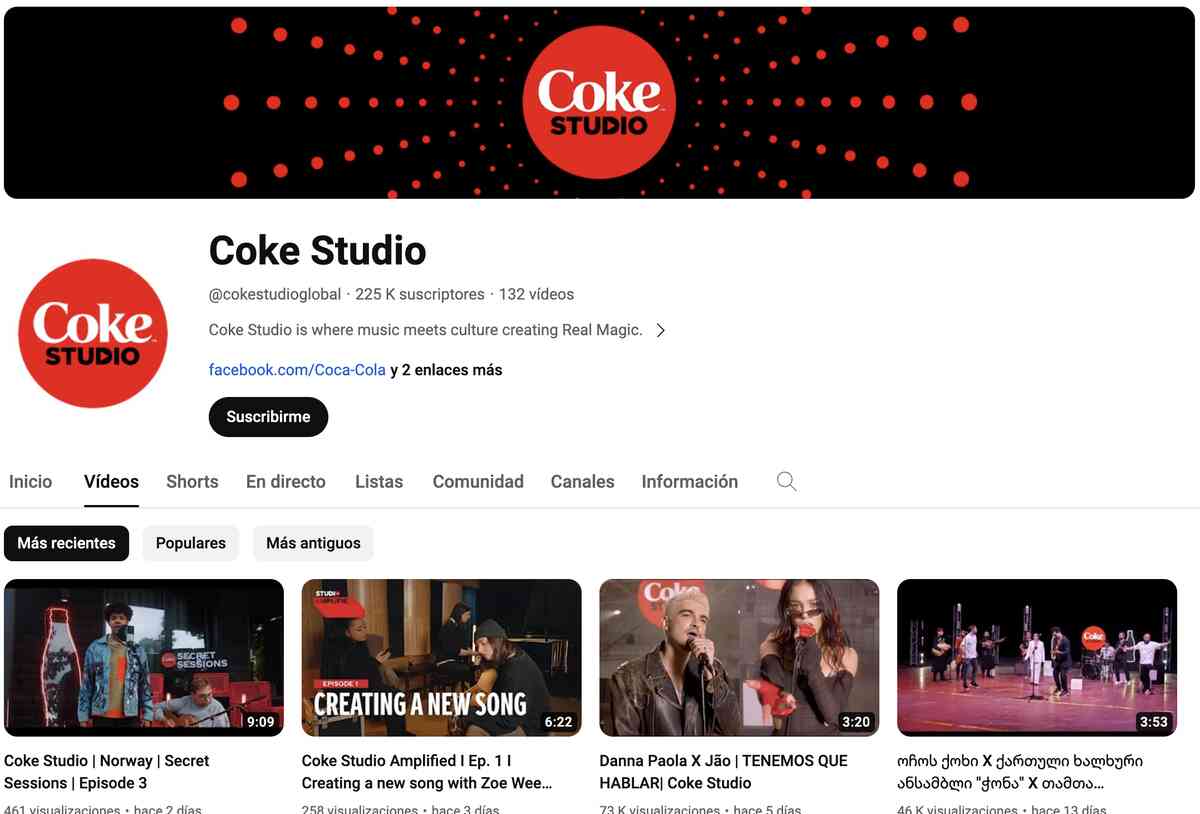1200x814 pixels.
Task: Open the Creating a New Song thumbnail
Action: (441, 657)
